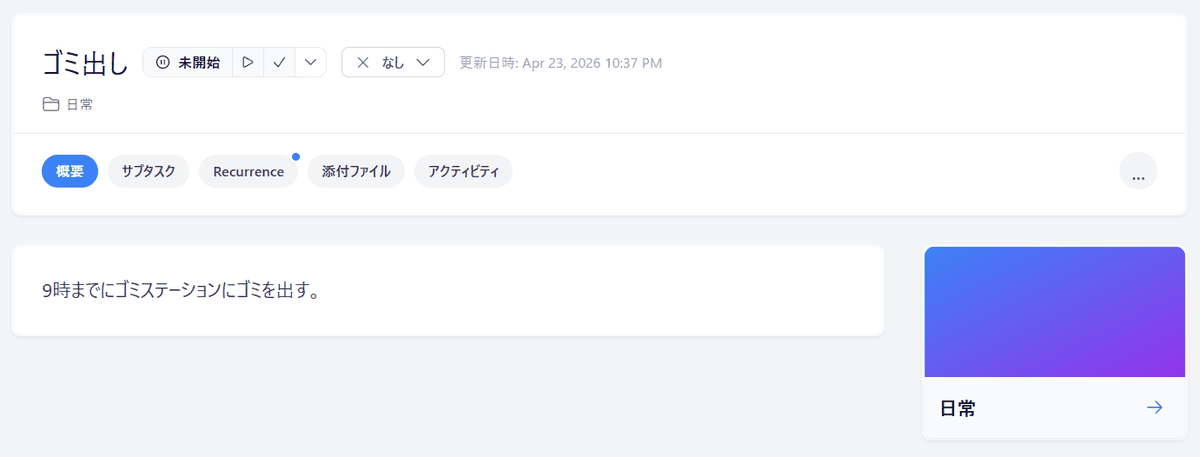Go to the アクティビティ tab

click(x=463, y=172)
